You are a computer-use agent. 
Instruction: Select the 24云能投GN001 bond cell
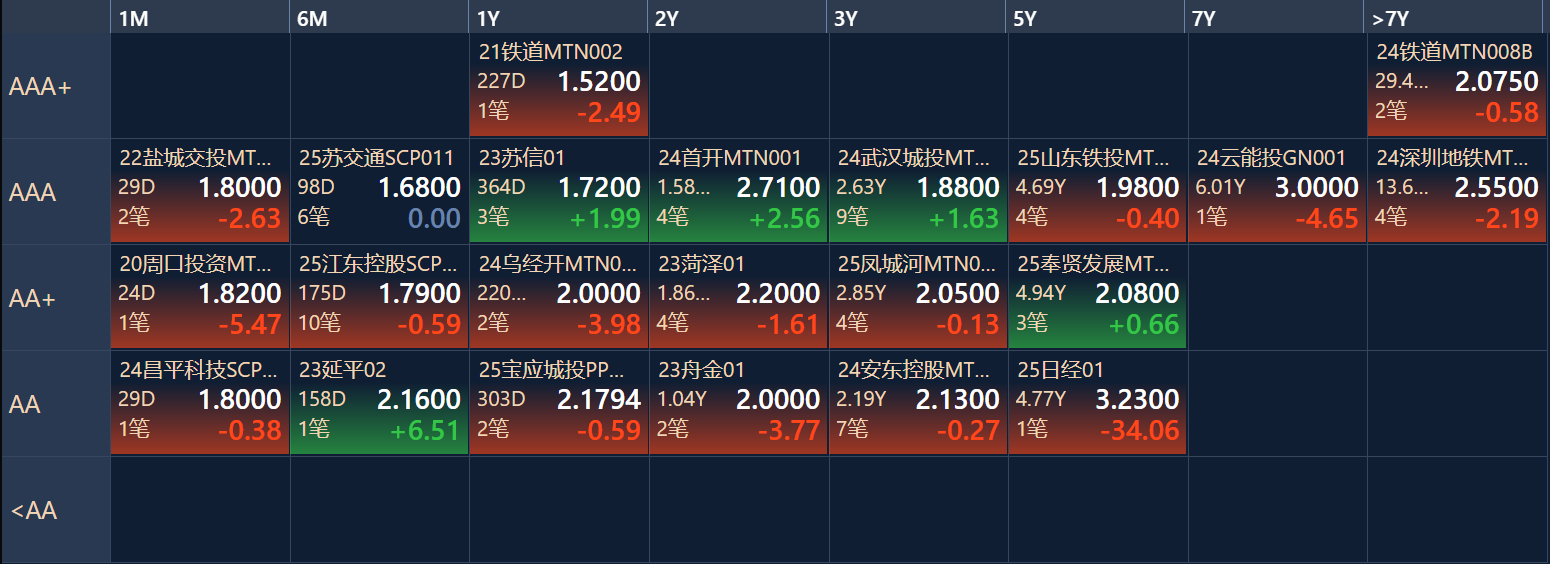pyautogui.click(x=1276, y=192)
